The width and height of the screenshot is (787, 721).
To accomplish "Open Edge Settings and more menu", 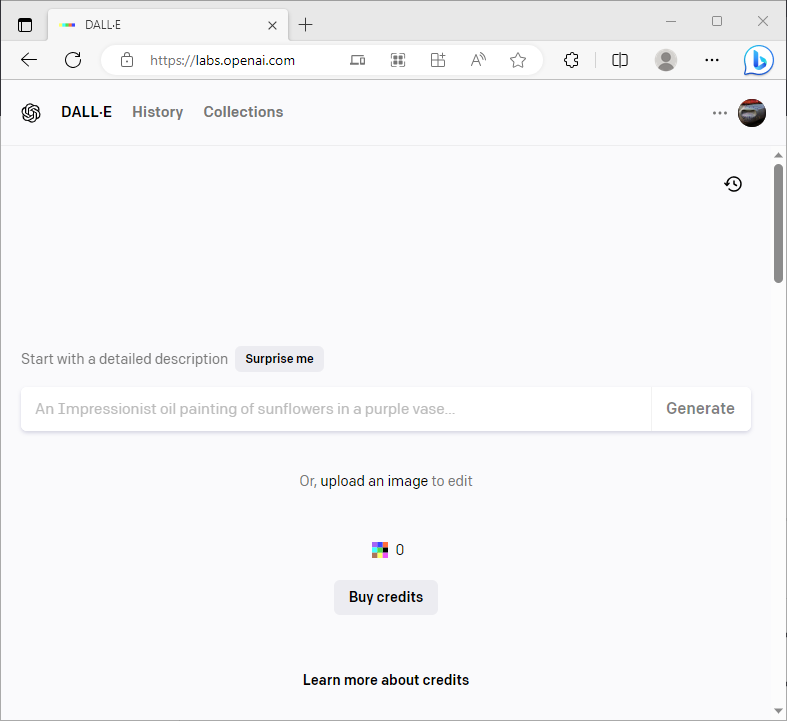I will coord(712,60).
